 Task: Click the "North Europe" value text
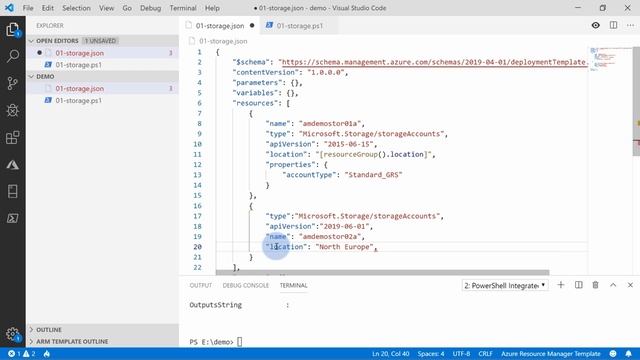(345, 247)
